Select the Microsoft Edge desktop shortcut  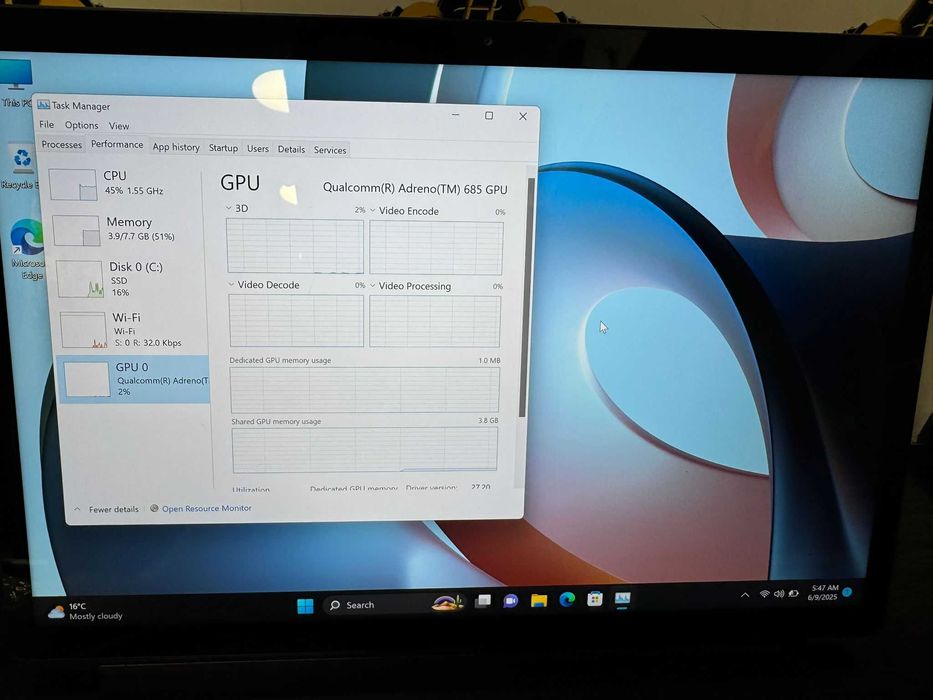tap(27, 249)
